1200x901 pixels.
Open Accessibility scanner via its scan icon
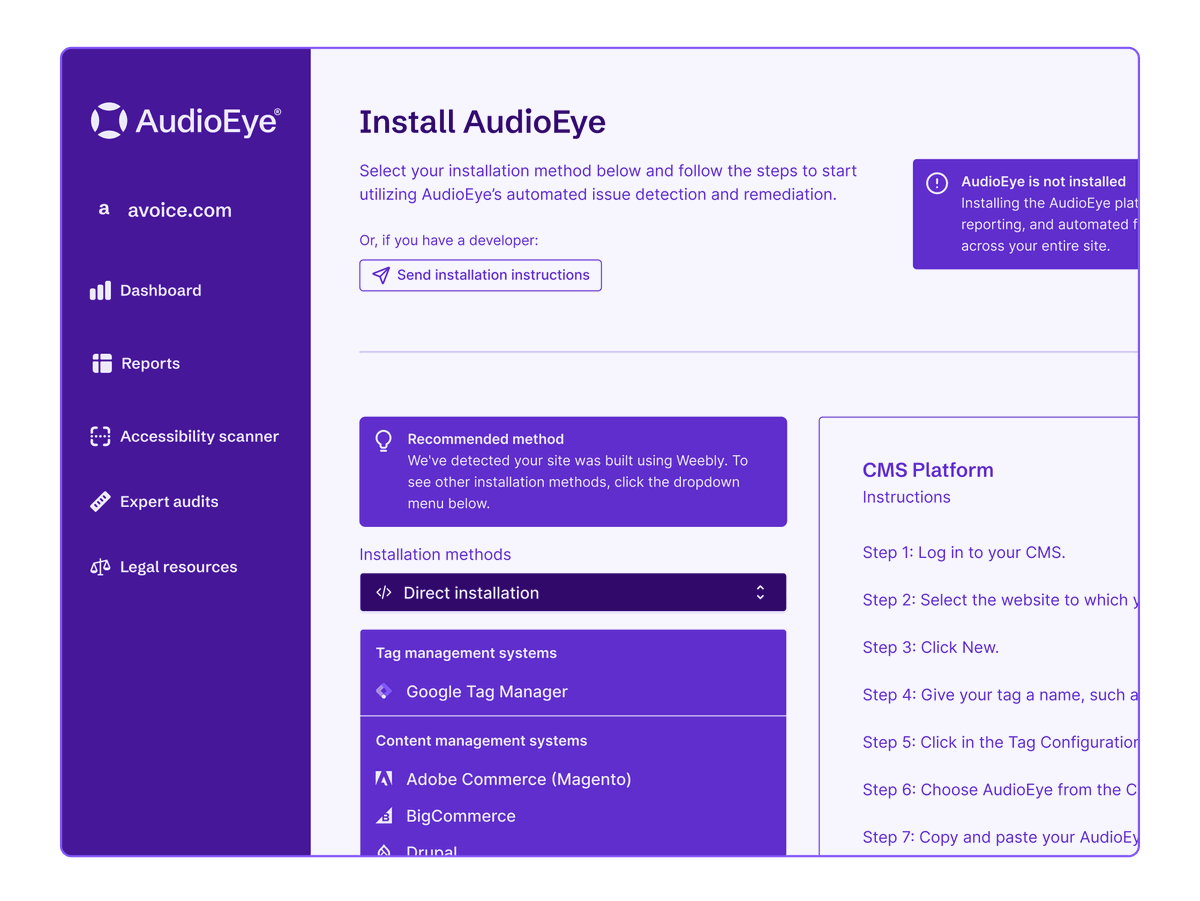[99, 436]
